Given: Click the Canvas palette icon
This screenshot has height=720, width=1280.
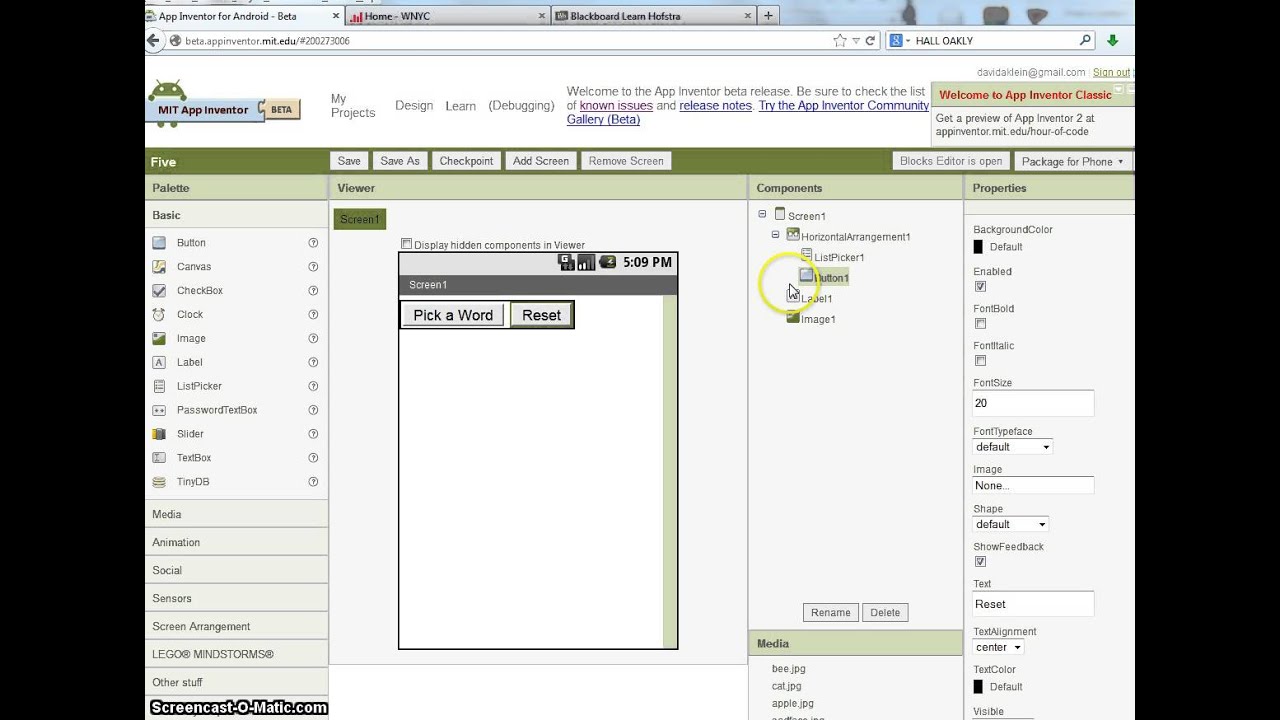Looking at the screenshot, I should click(159, 267).
